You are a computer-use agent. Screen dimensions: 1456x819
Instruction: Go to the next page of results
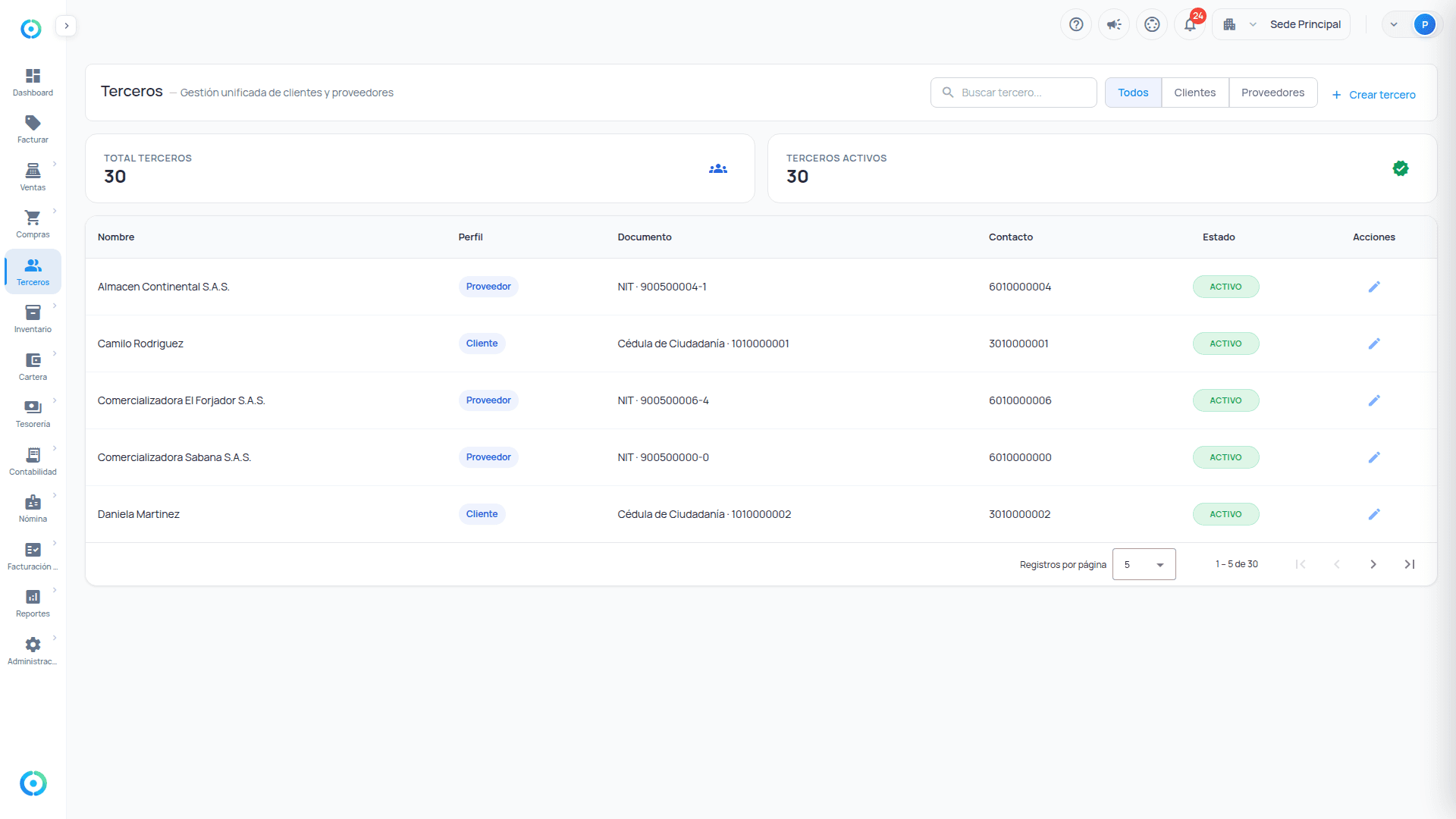(x=1373, y=564)
